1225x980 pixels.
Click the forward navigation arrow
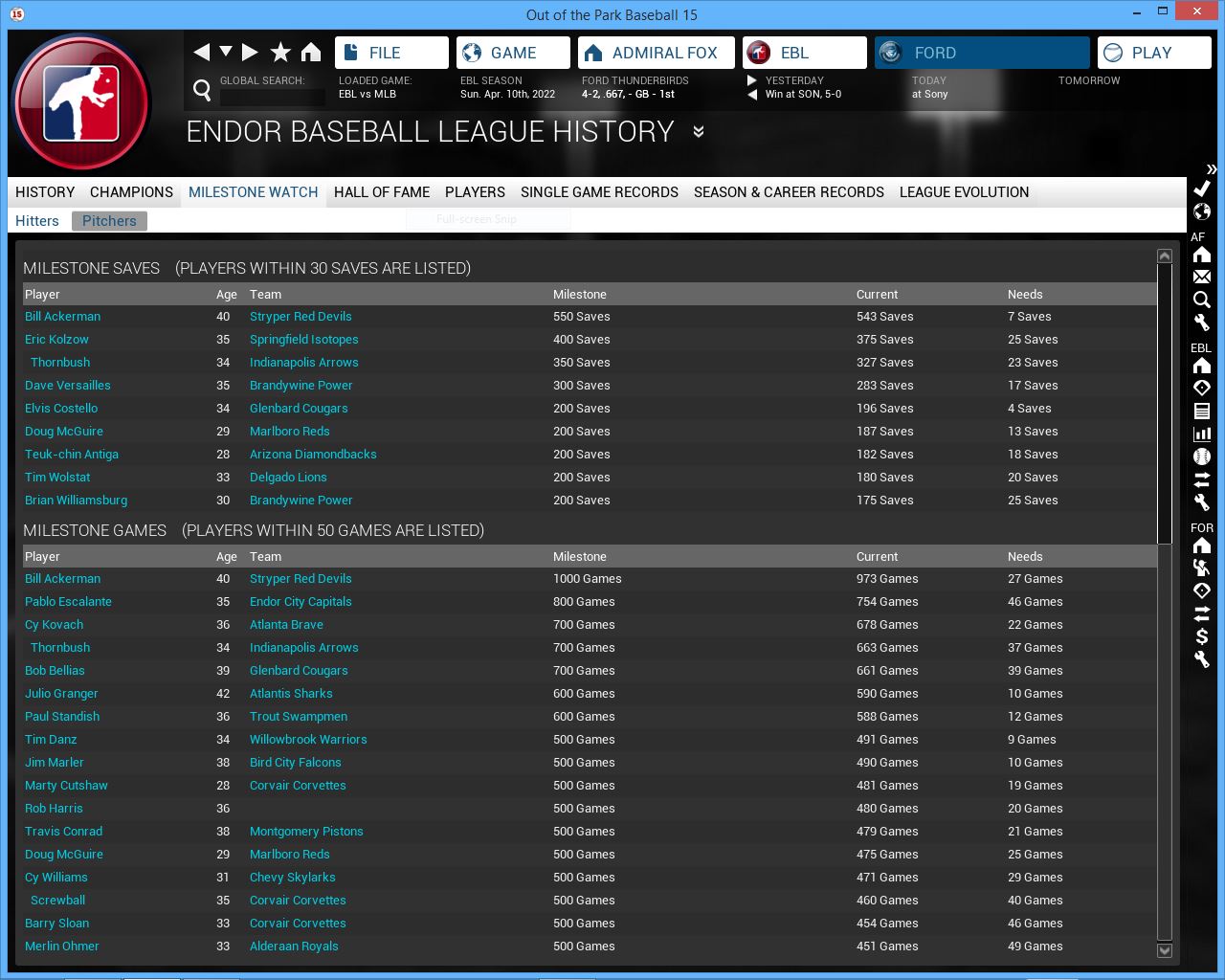point(250,53)
